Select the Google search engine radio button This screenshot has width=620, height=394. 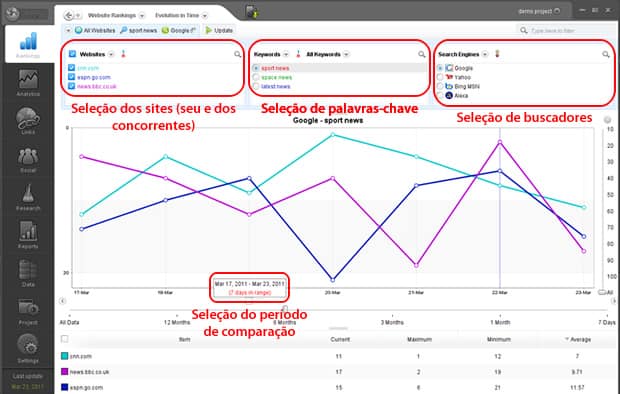tap(440, 68)
